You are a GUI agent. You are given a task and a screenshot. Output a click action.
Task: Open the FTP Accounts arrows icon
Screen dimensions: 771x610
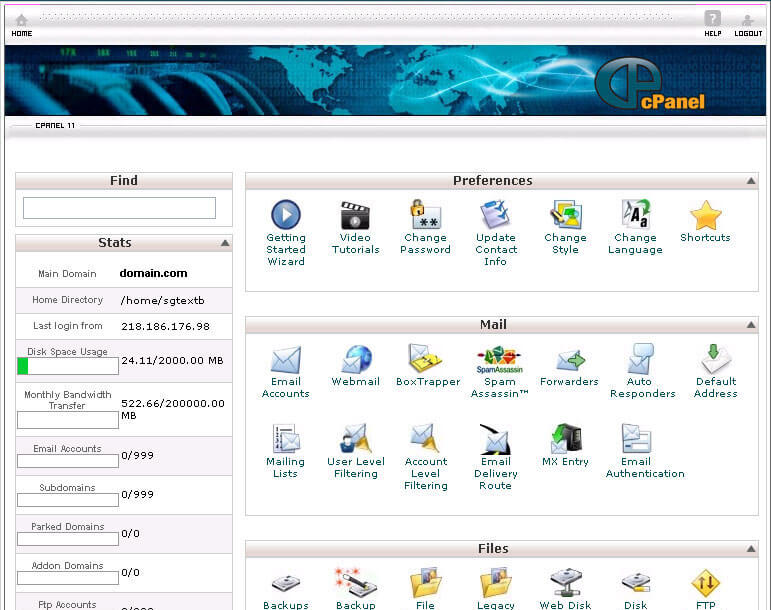(x=705, y=583)
